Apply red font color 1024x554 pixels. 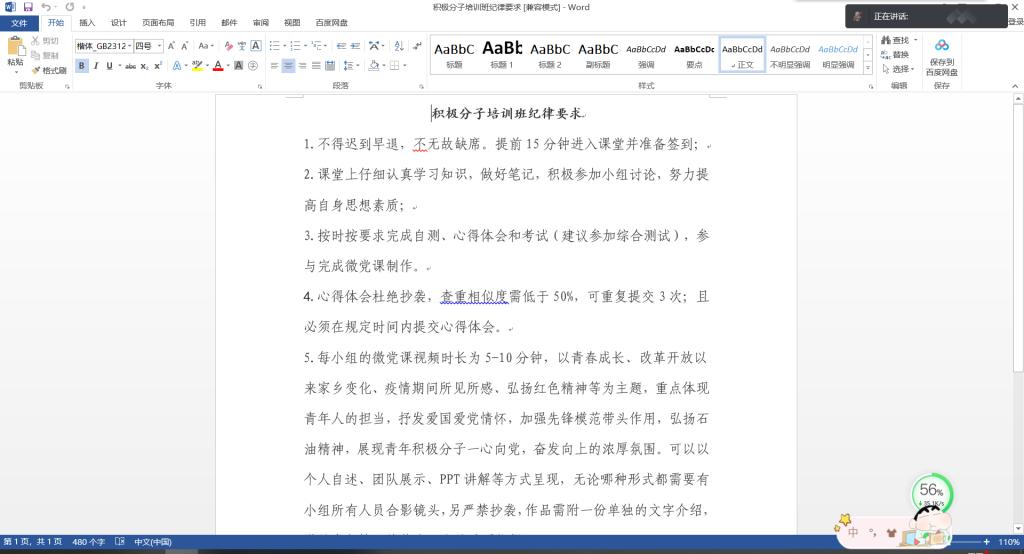pyautogui.click(x=218, y=65)
